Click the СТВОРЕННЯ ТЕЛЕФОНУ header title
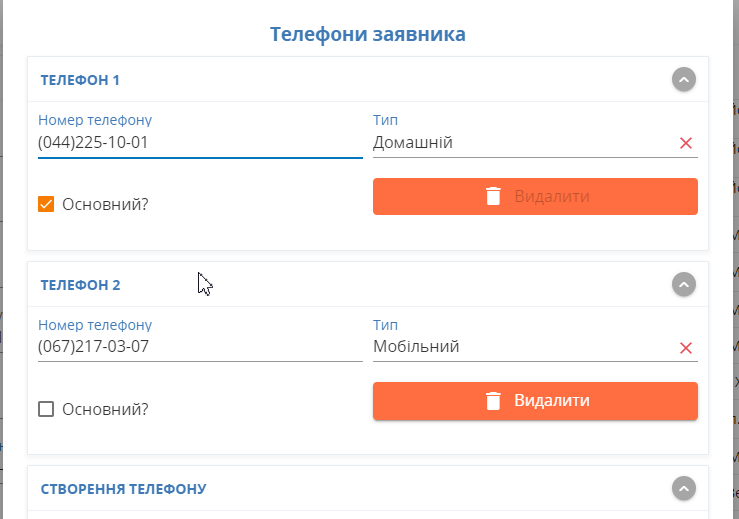 123,489
